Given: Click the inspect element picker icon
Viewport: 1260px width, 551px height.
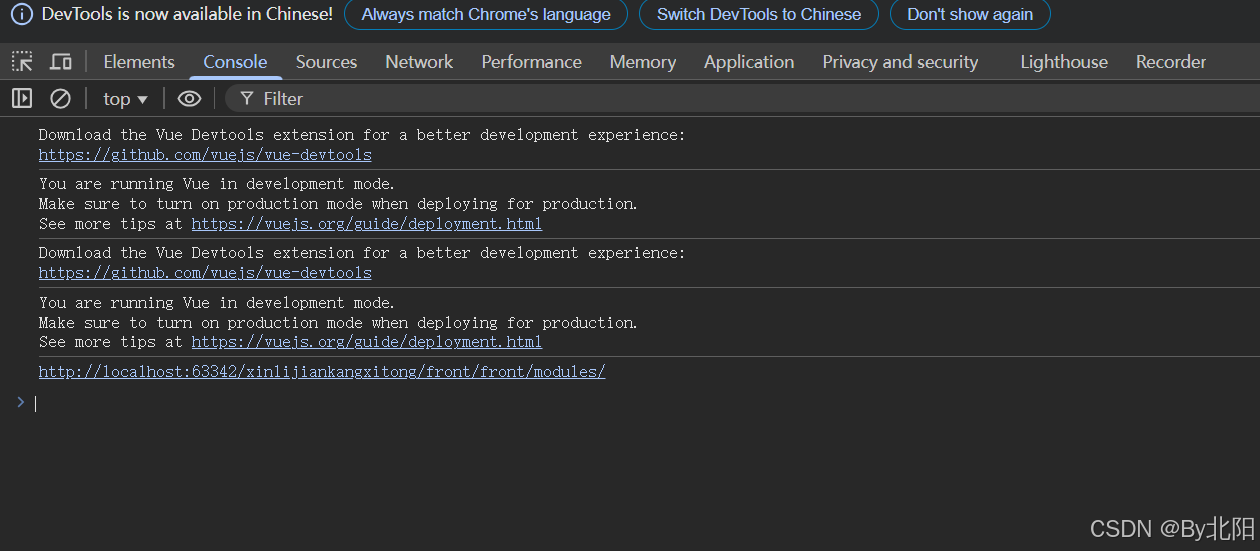Looking at the screenshot, I should (x=22, y=62).
